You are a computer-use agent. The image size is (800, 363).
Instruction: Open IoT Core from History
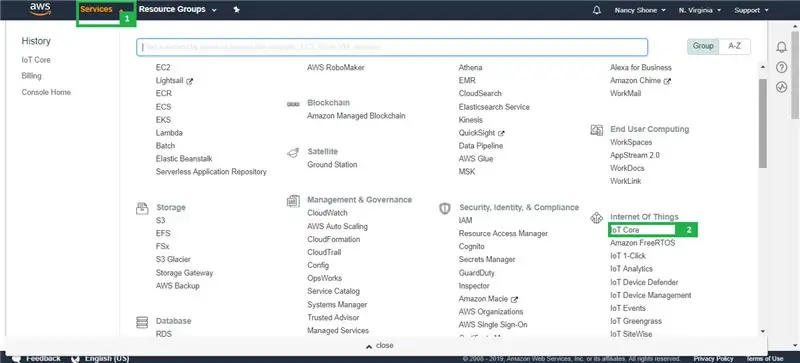[36, 60]
